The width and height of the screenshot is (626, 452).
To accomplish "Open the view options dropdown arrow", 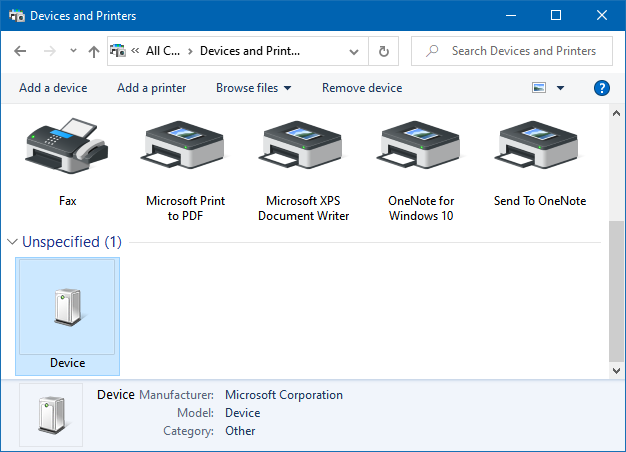I will click(x=560, y=88).
